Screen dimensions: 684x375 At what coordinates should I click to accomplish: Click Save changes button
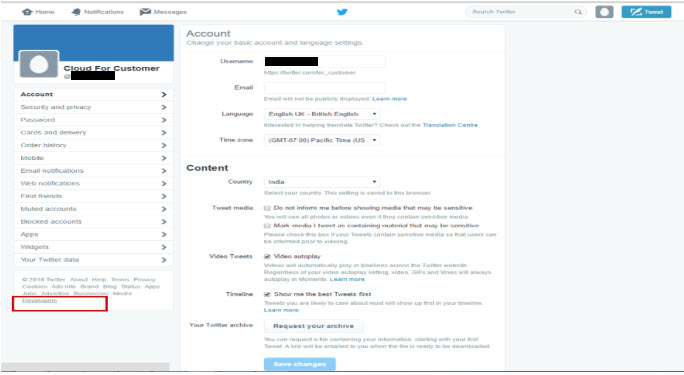point(300,364)
